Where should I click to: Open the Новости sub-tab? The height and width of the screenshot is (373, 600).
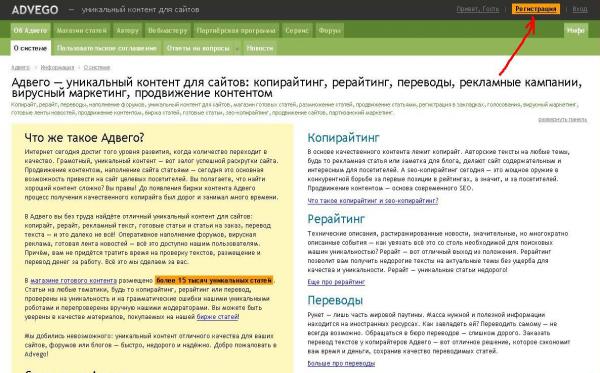260,48
